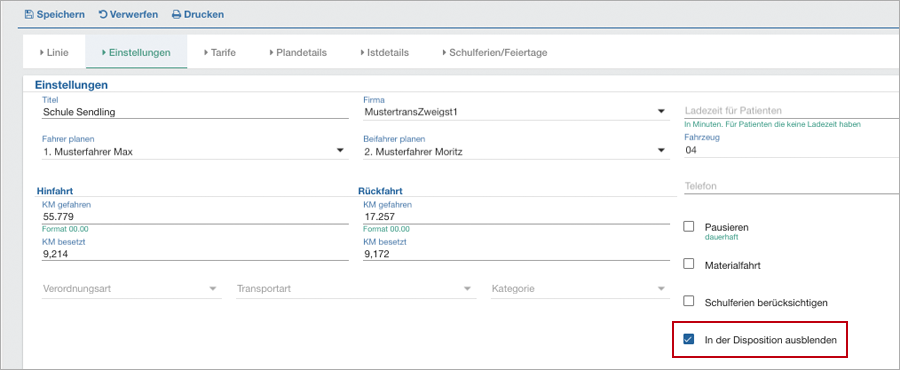900x370 pixels.
Task: Click the Verwerfen undo arrow icon
Action: pyautogui.click(x=103, y=14)
